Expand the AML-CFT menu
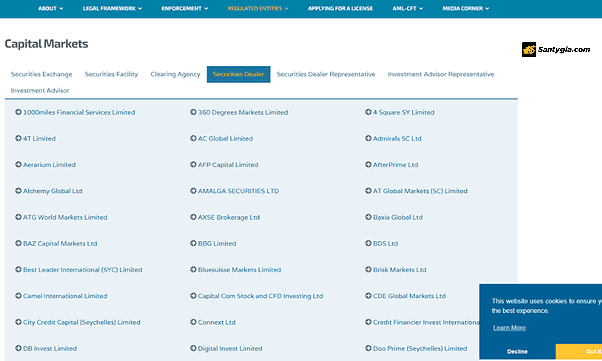This screenshot has width=602, height=361. pos(407,8)
